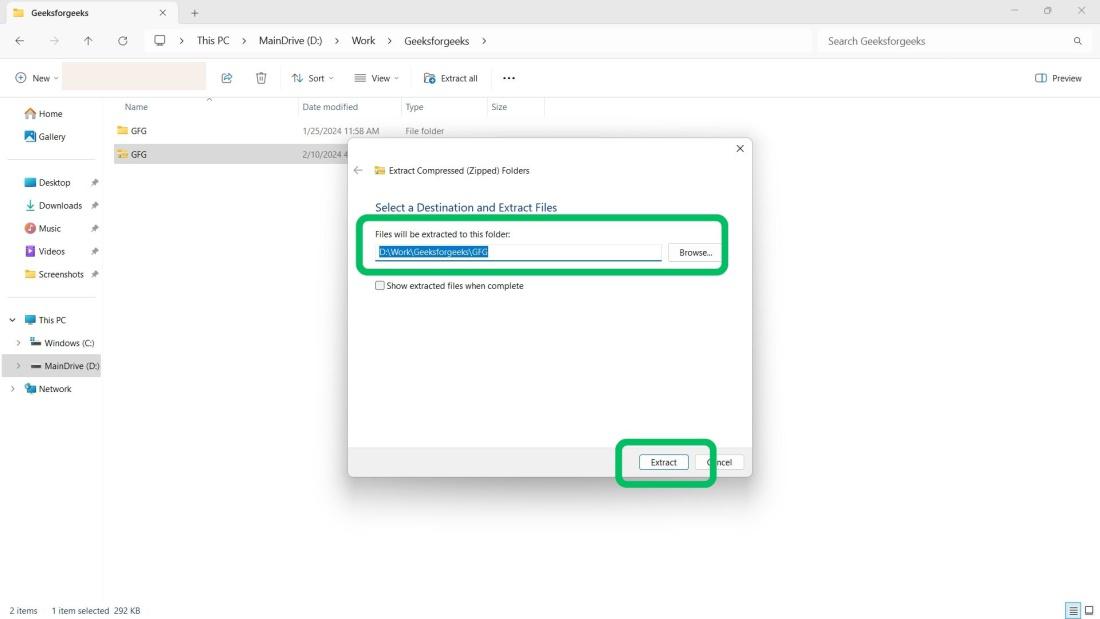
Task: Open Music in quick access
Action: (43, 229)
